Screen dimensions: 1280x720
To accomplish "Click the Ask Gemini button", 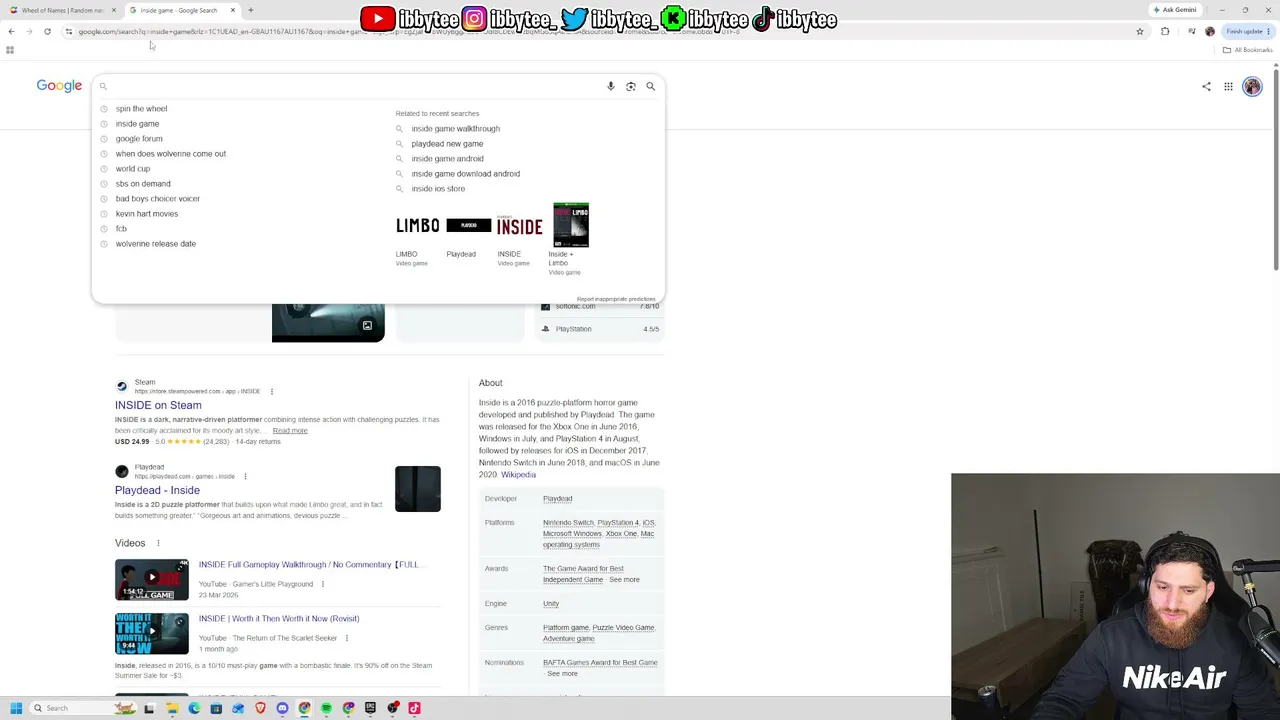I will point(1175,10).
